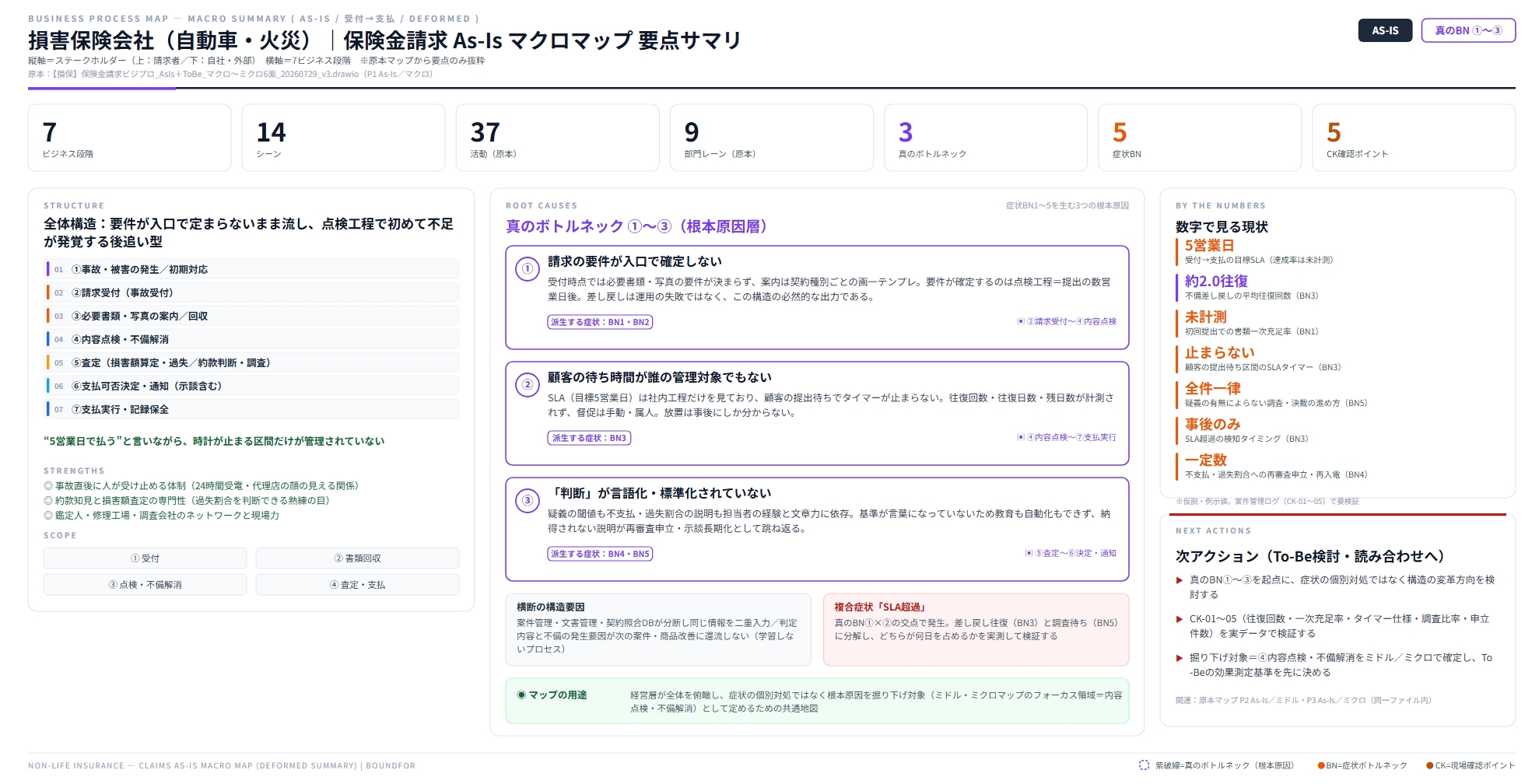Click the 5 CK確認ポイント stat card
Screen dimensions: 1539x784
1414,138
